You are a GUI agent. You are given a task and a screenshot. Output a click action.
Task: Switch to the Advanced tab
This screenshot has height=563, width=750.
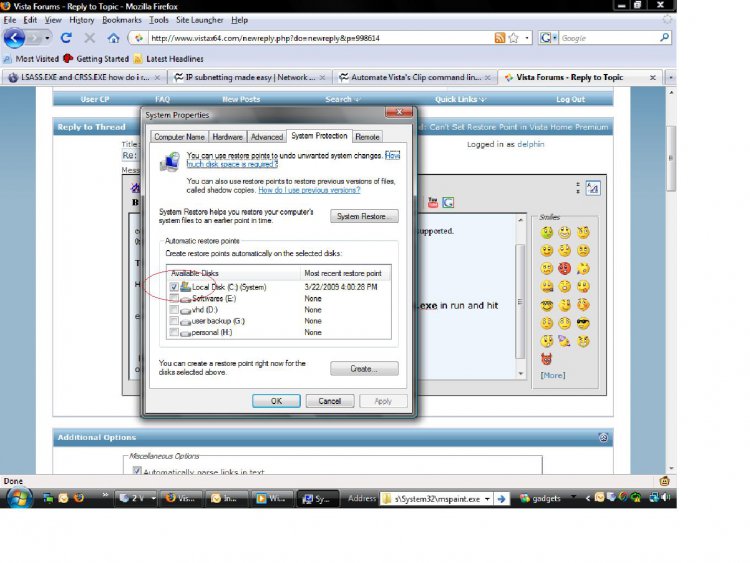coord(267,137)
